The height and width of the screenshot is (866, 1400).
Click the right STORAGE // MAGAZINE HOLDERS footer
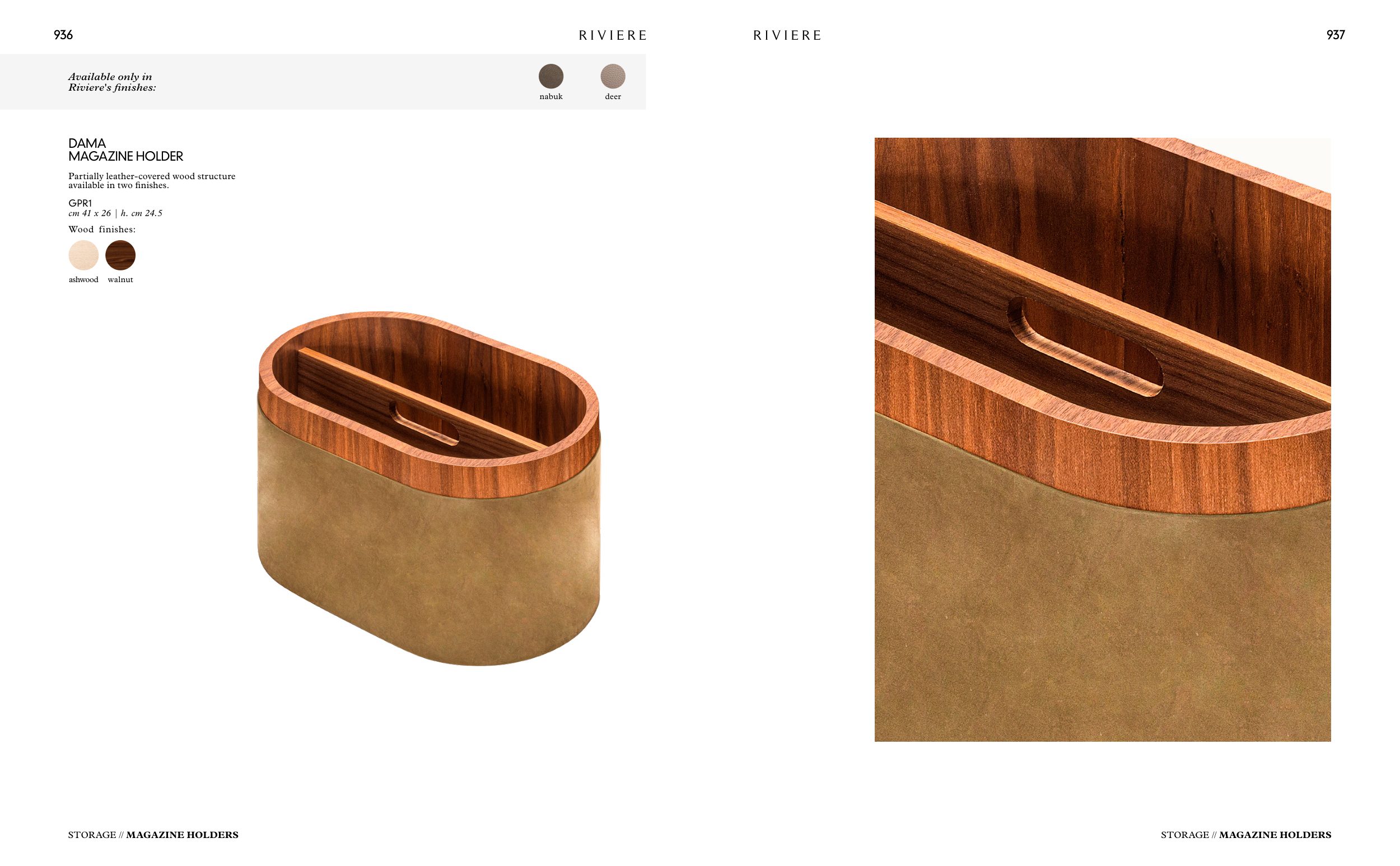(x=1245, y=835)
